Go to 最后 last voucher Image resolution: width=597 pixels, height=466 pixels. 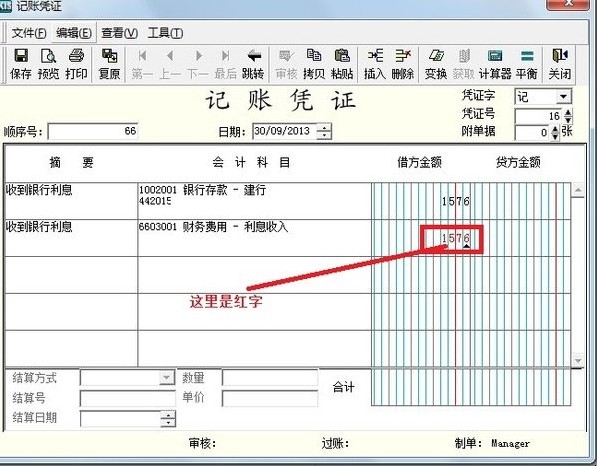(x=225, y=64)
